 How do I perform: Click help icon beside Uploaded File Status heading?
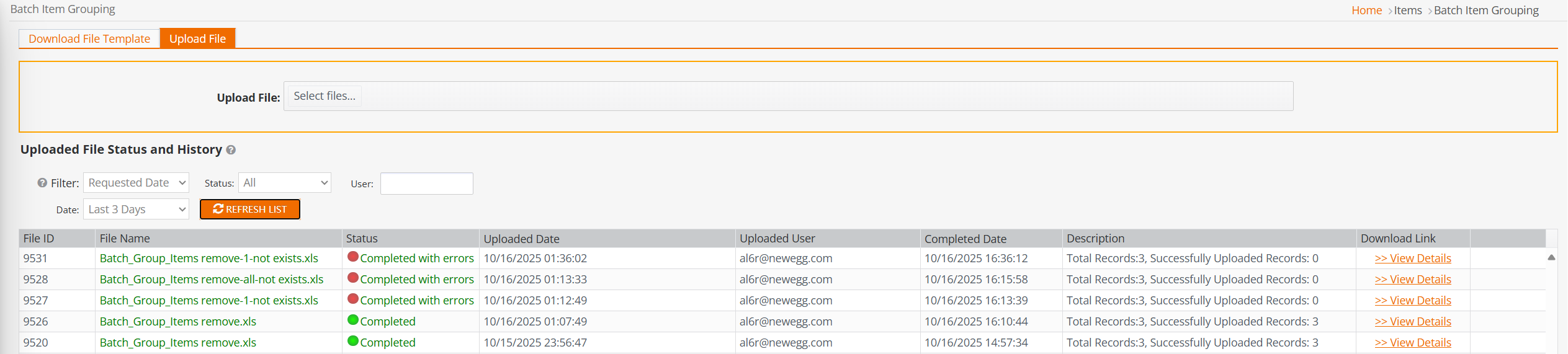coord(231,150)
